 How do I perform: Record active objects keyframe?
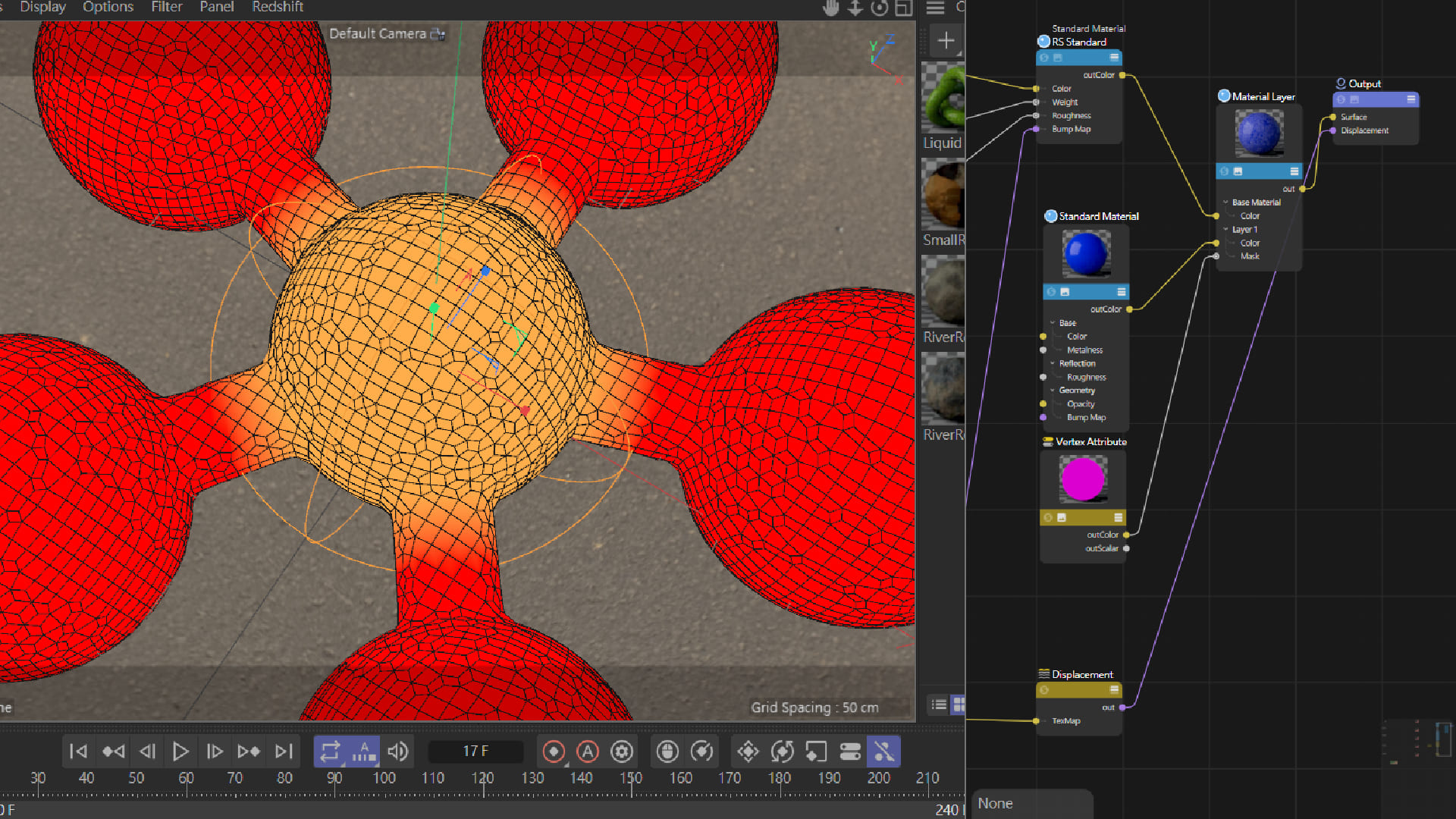[x=554, y=752]
